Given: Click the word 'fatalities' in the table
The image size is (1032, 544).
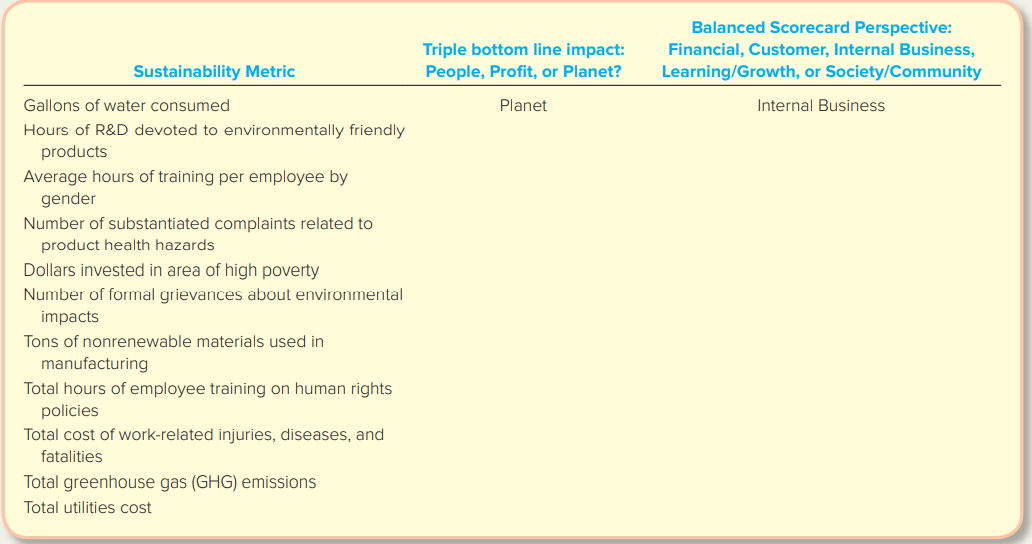Looking at the screenshot, I should [x=72, y=457].
